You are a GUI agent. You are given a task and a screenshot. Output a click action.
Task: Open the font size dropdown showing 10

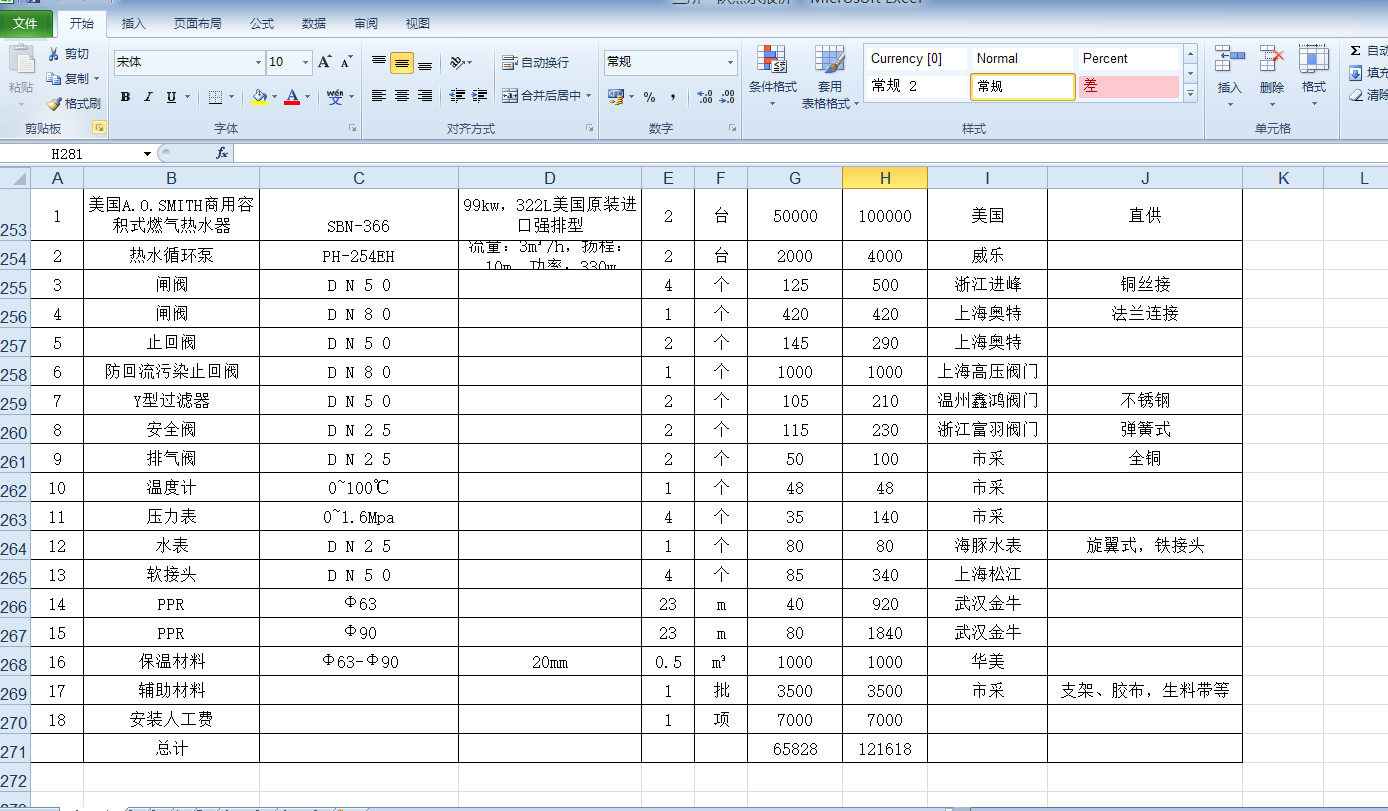[x=306, y=62]
